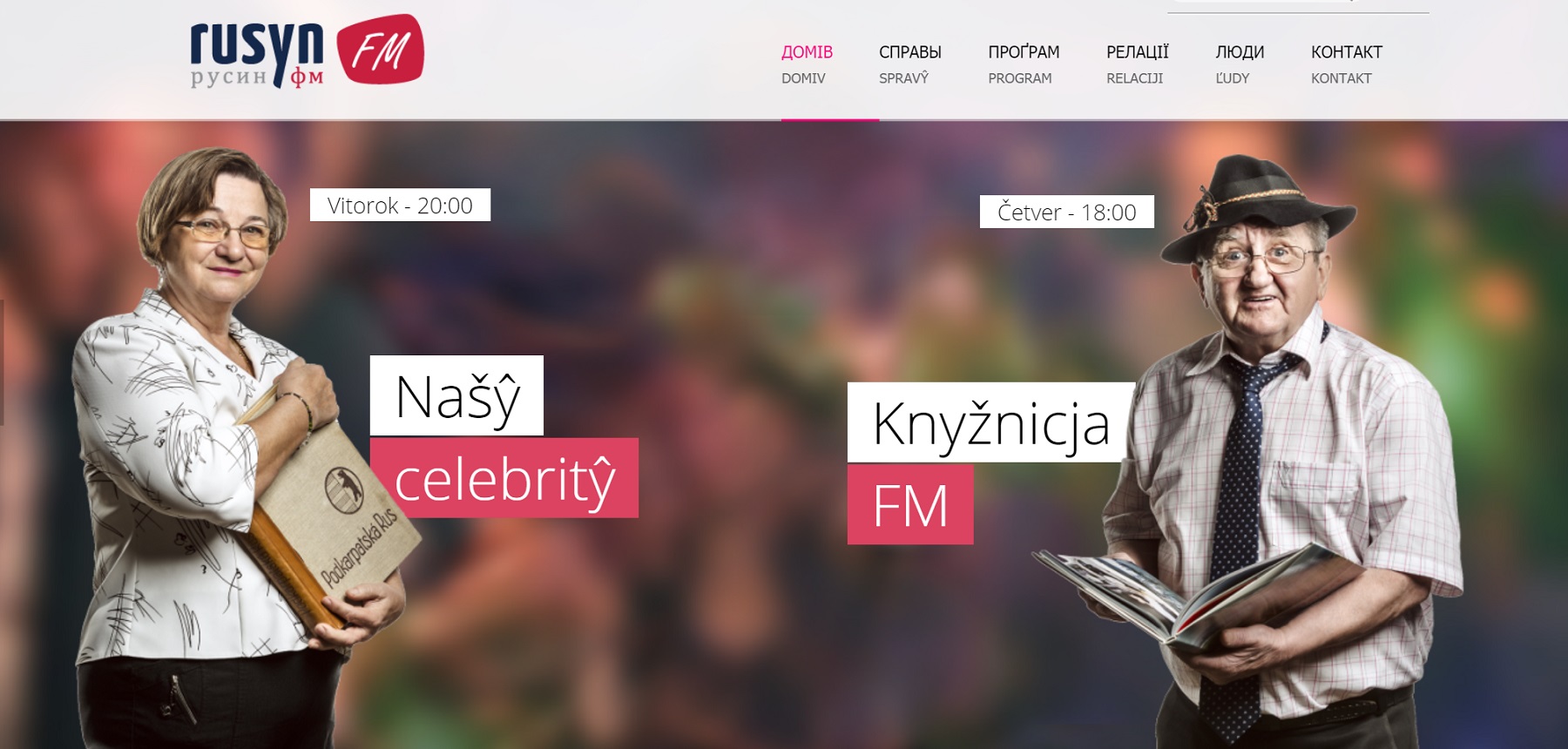Click the pink celebritŷ banner
The width and height of the screenshot is (1568, 749).
point(504,478)
